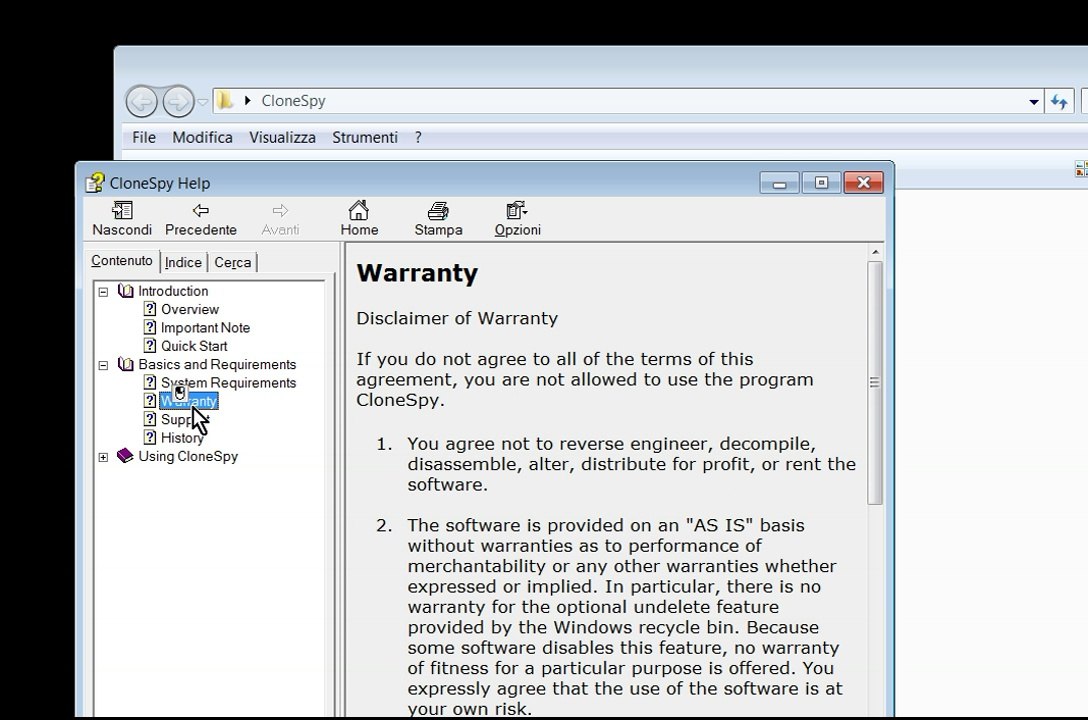Image resolution: width=1088 pixels, height=720 pixels.
Task: Open the File menu in Explorer
Action: tap(144, 137)
